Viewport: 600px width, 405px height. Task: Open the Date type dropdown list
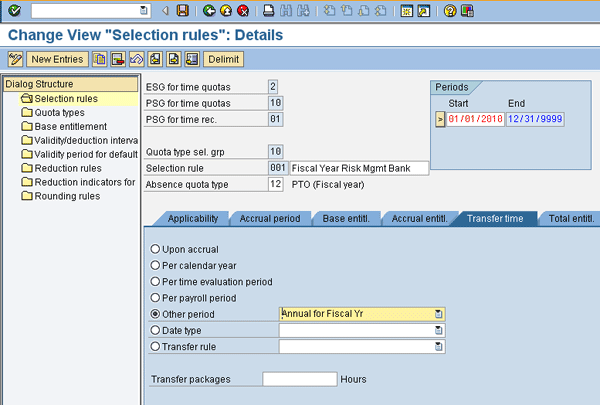[x=438, y=330]
